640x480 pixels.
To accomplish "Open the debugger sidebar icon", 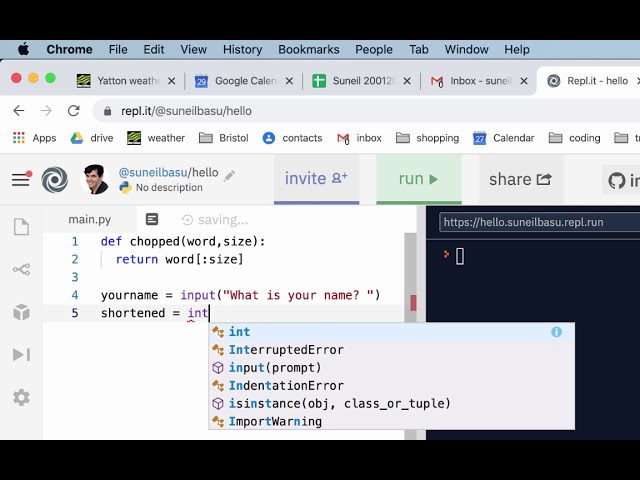I will pos(21,355).
